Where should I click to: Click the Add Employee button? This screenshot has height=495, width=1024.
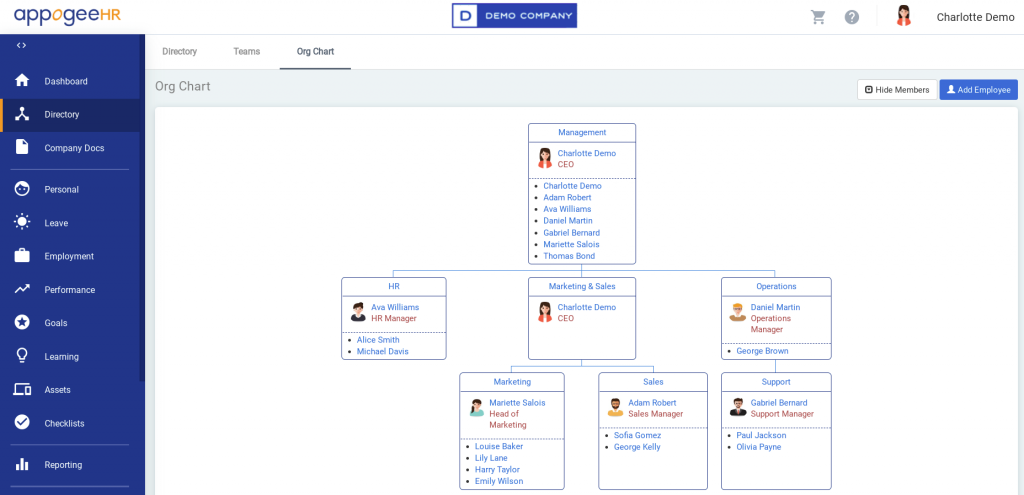click(978, 90)
